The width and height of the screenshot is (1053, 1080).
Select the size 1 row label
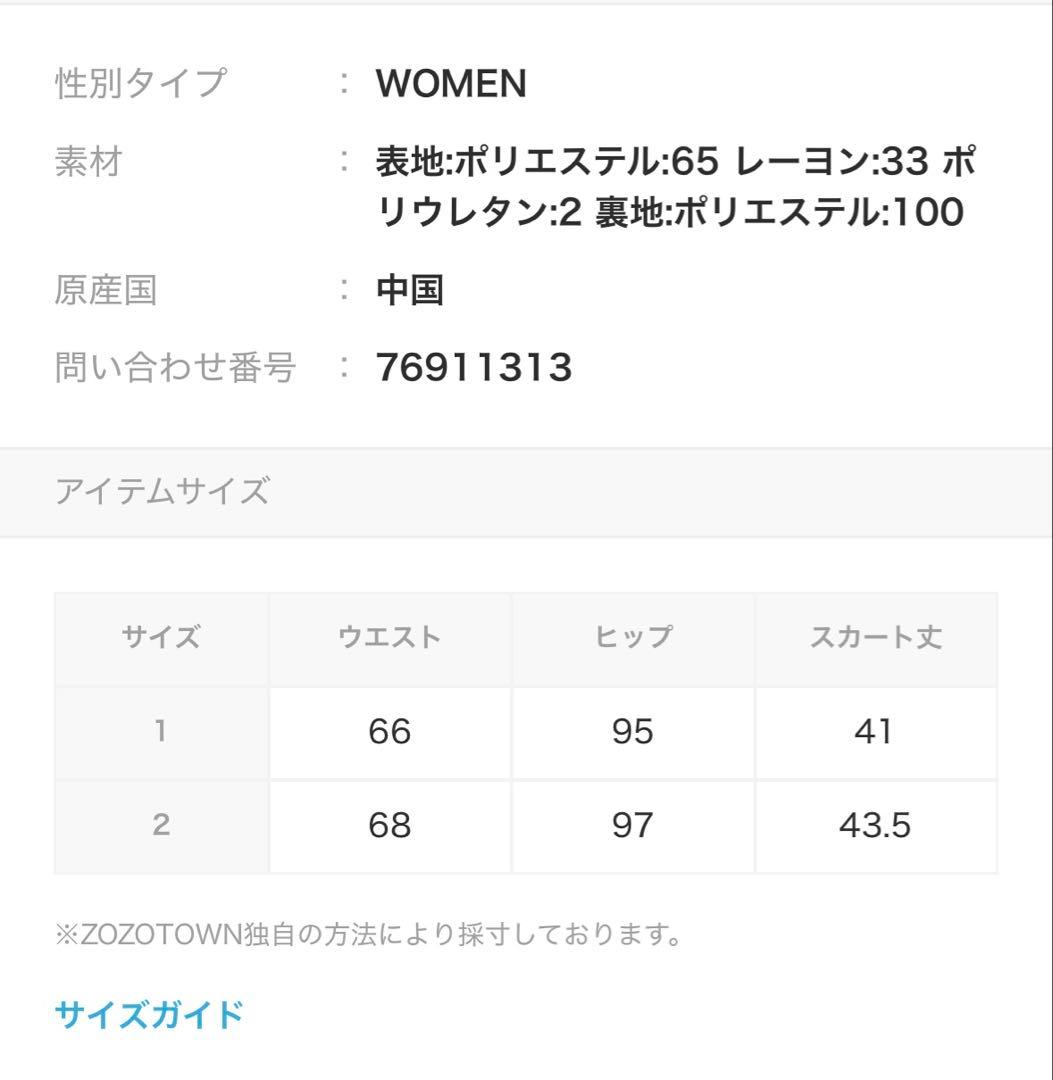[161, 732]
